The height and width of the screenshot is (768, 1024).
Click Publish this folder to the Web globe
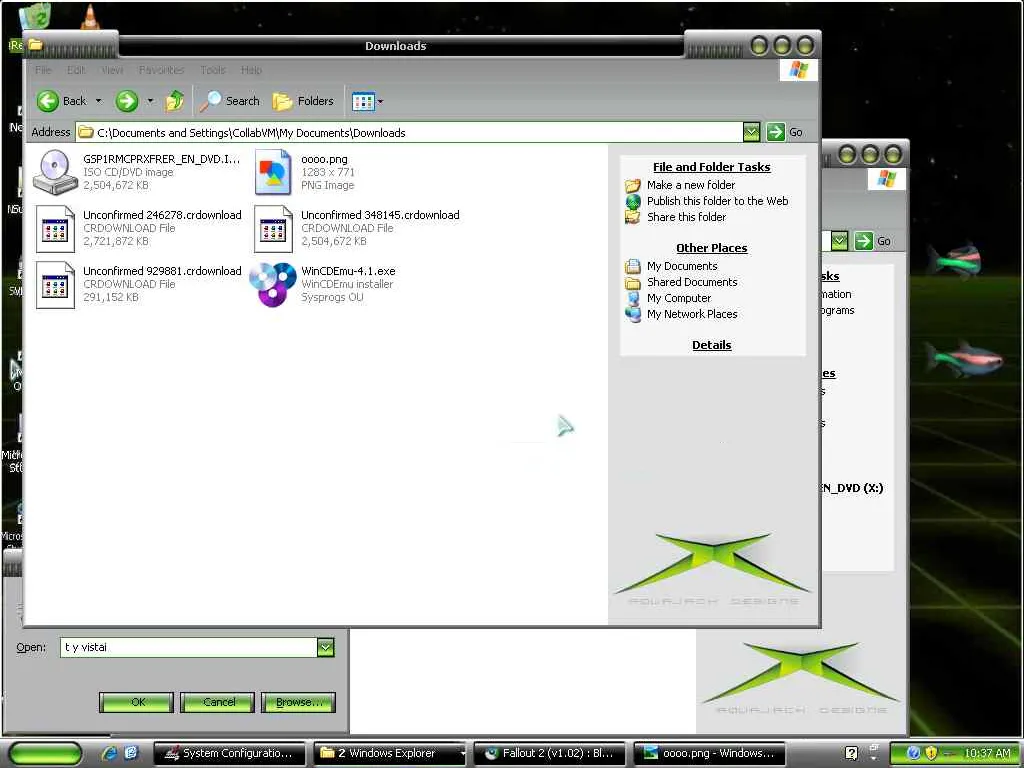pyautogui.click(x=633, y=201)
